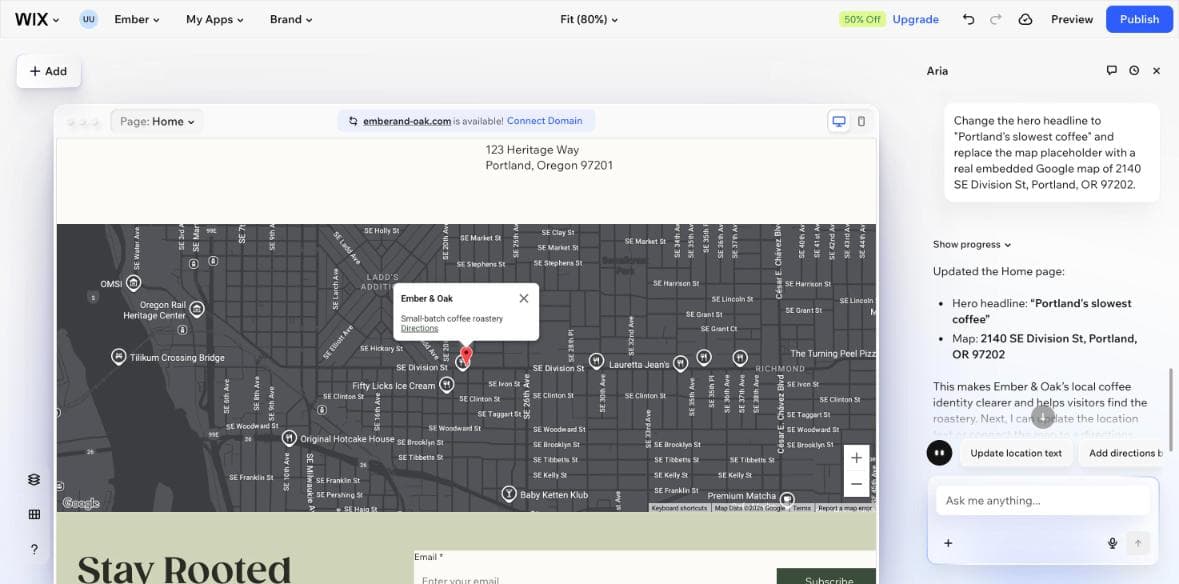Image resolution: width=1179 pixels, height=584 pixels.
Task: Start voice input with the microphone
Action: 1112,543
